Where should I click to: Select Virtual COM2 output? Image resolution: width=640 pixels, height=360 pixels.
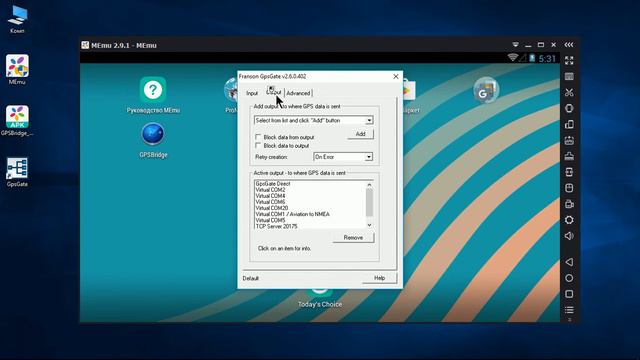pyautogui.click(x=270, y=190)
